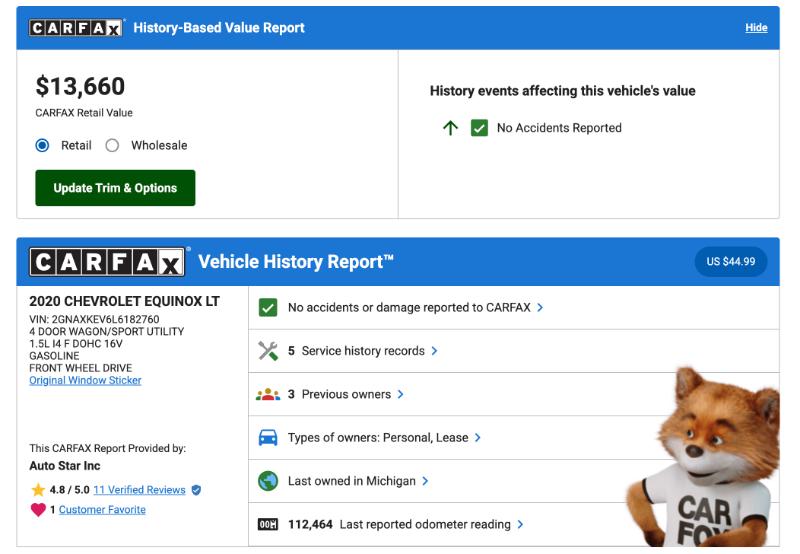
Task: Click the blue verified shield badge
Action: click(x=196, y=490)
